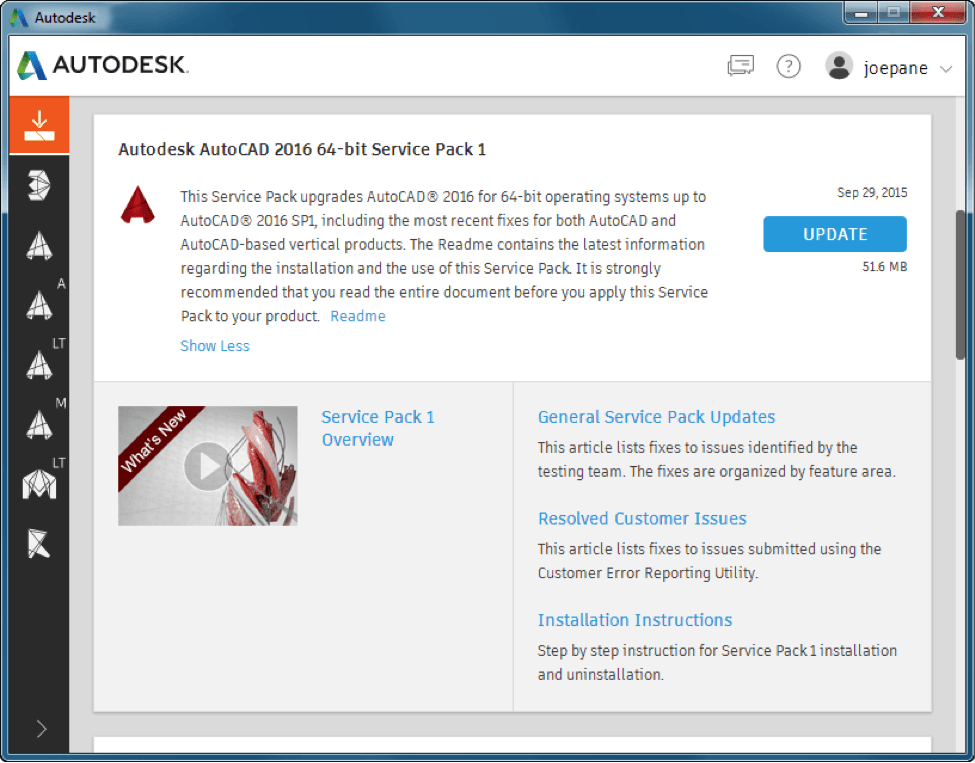Viewport: 975px width, 763px height.
Task: Open the Resolved Customer Issues link
Action: pyautogui.click(x=642, y=518)
